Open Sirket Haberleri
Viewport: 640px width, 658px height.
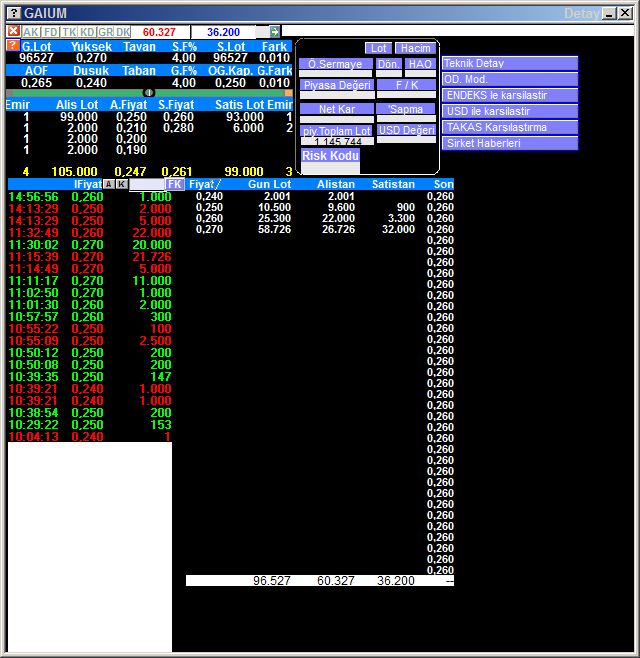click(x=510, y=143)
